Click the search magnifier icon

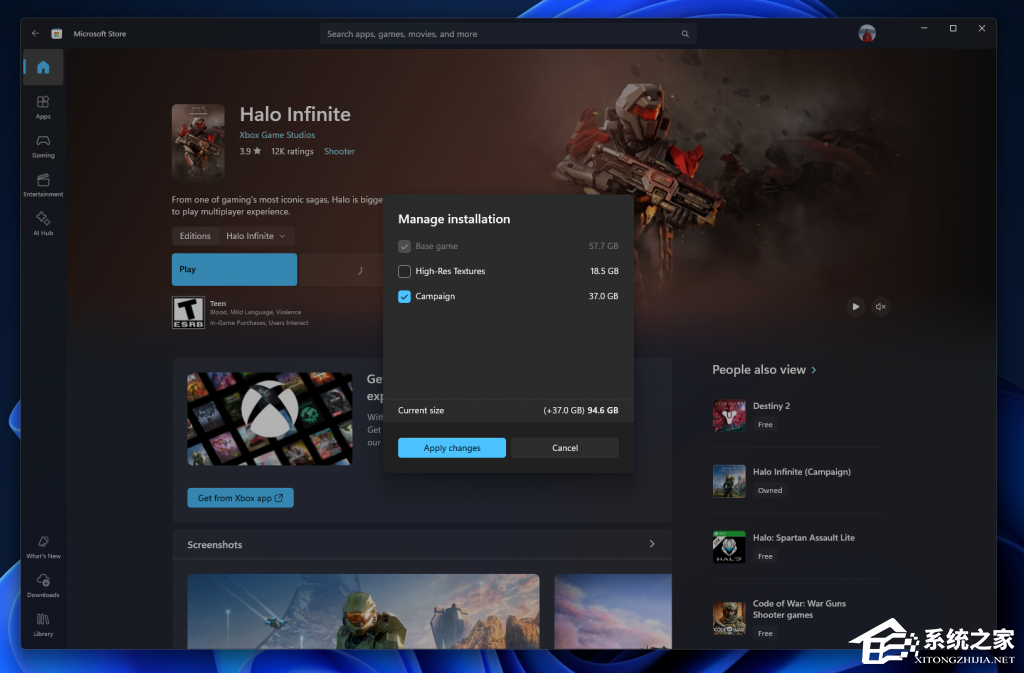point(685,34)
